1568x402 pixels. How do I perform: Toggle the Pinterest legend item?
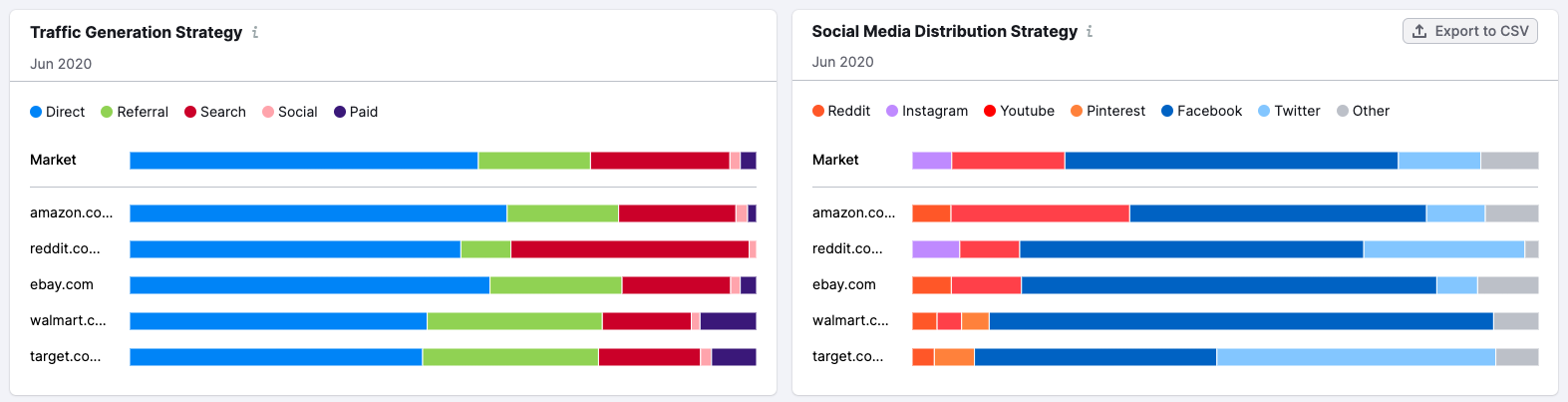point(1107,111)
